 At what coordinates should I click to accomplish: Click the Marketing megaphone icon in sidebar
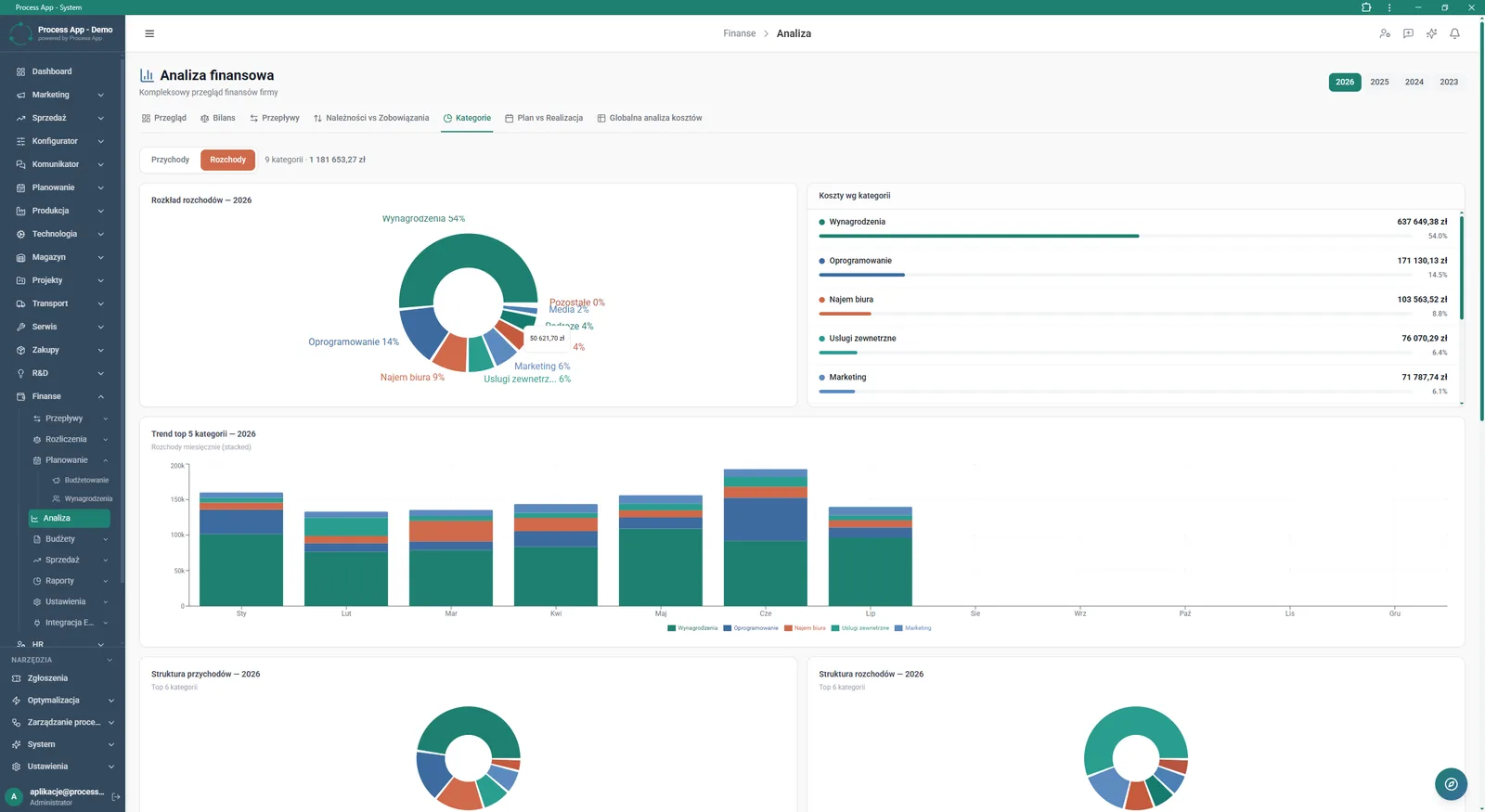pyautogui.click(x=20, y=95)
